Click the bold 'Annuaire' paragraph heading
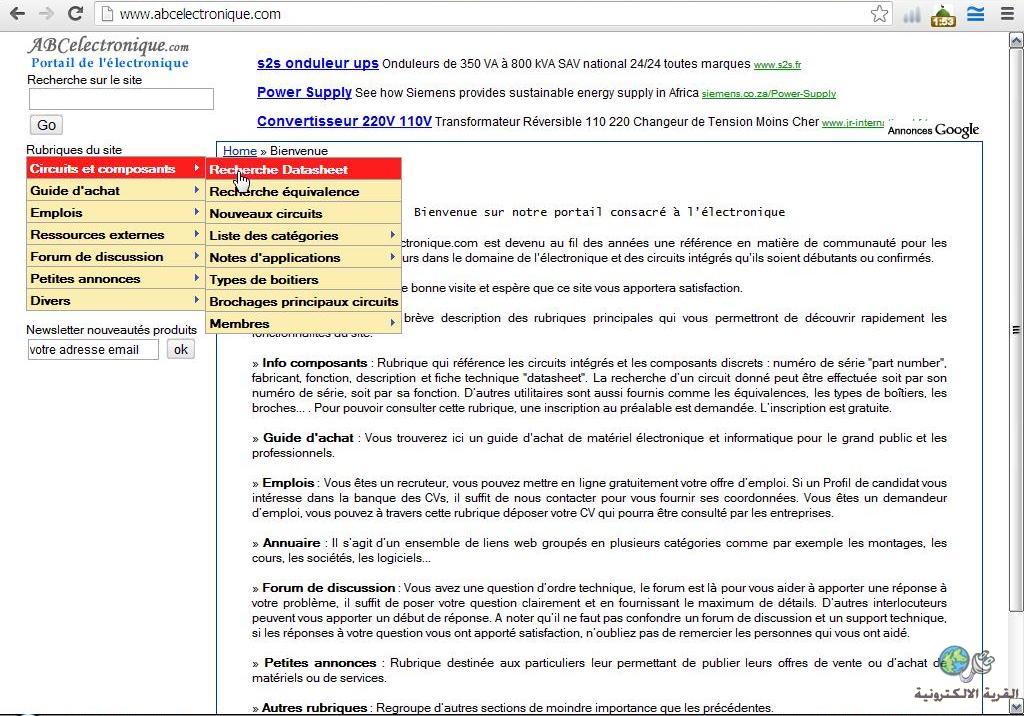This screenshot has width=1024, height=716. pos(291,543)
